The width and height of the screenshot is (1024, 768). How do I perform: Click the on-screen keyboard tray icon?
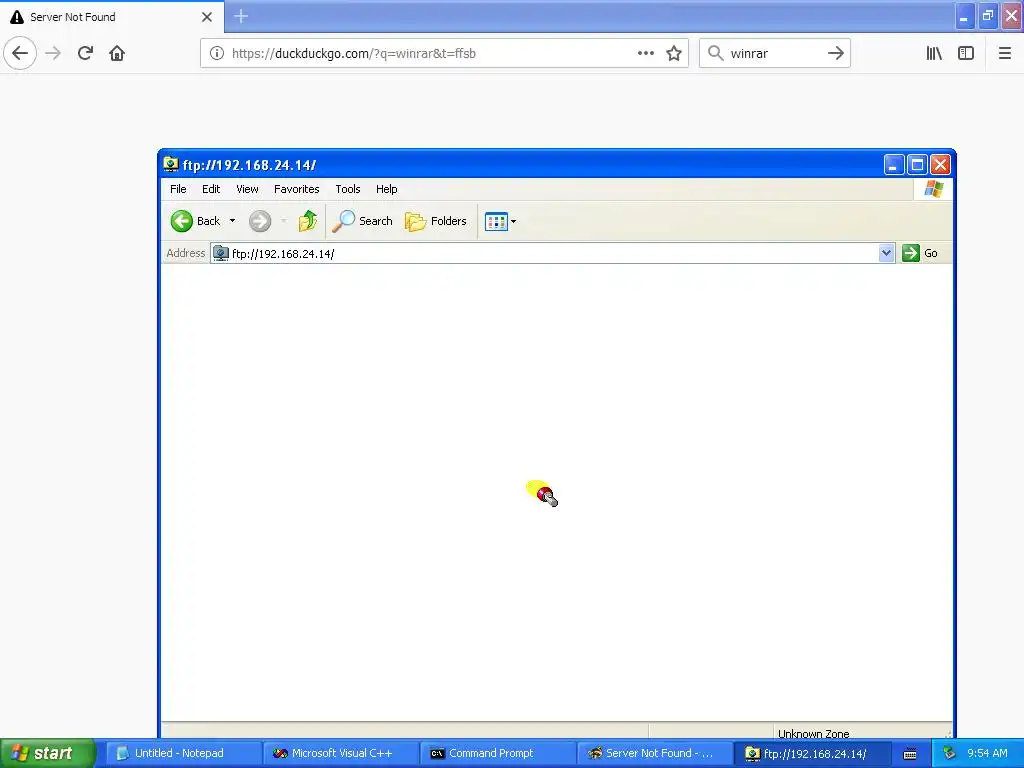click(x=910, y=754)
